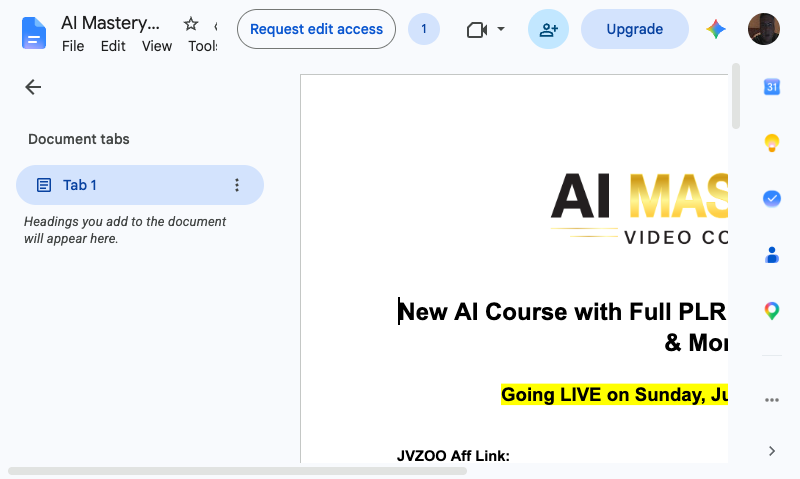This screenshot has width=800, height=479.
Task: Star the AI Mastery document
Action: [191, 23]
